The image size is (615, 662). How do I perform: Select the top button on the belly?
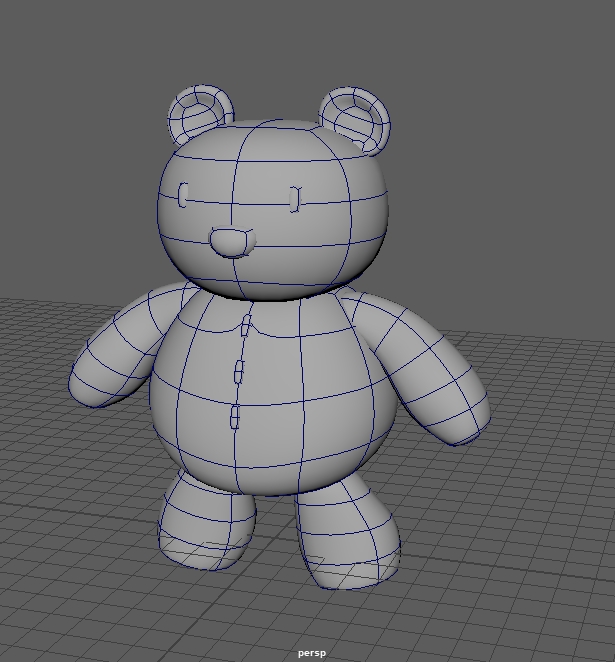coord(246,325)
